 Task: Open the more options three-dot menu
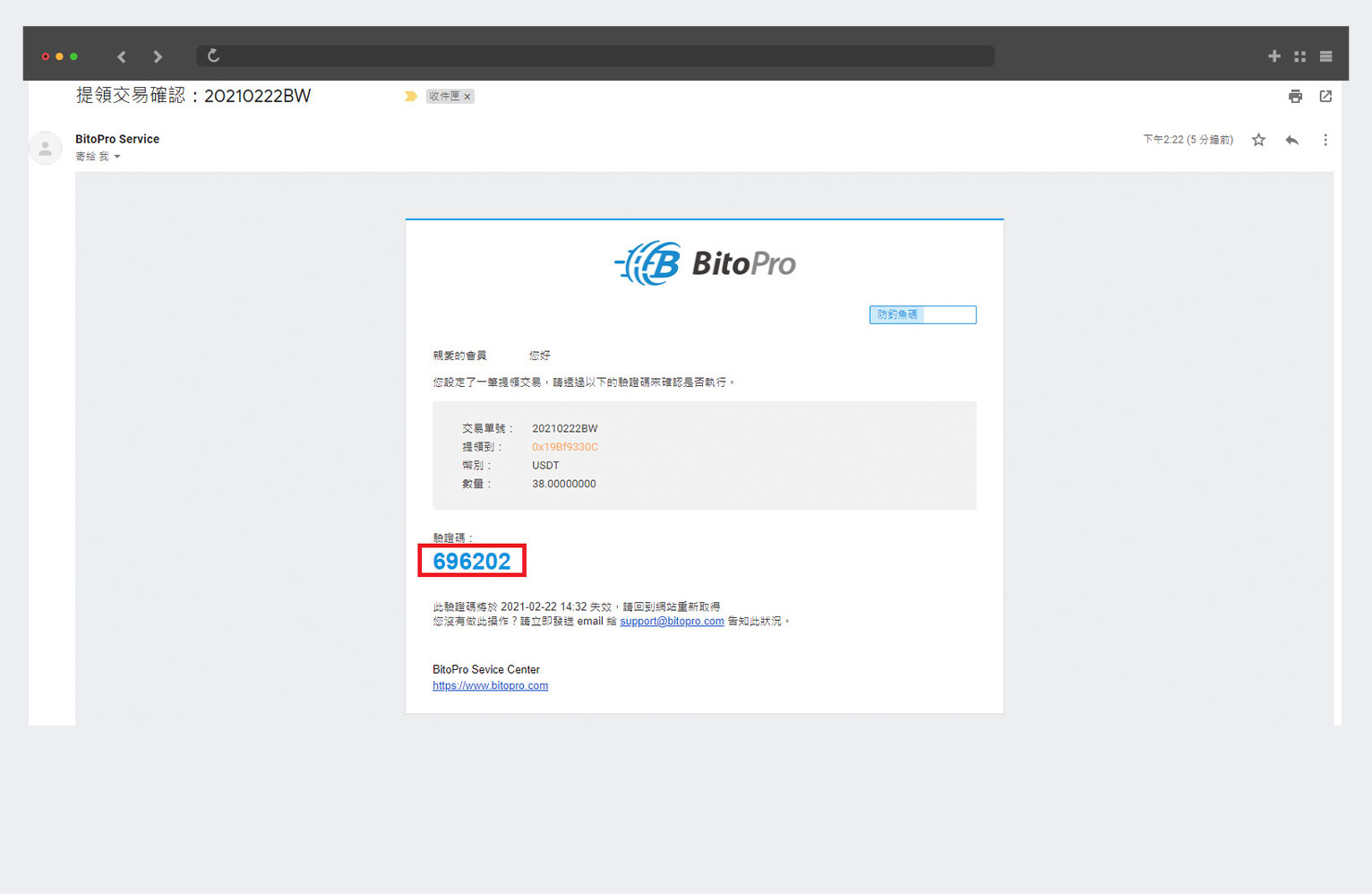pos(1325,140)
